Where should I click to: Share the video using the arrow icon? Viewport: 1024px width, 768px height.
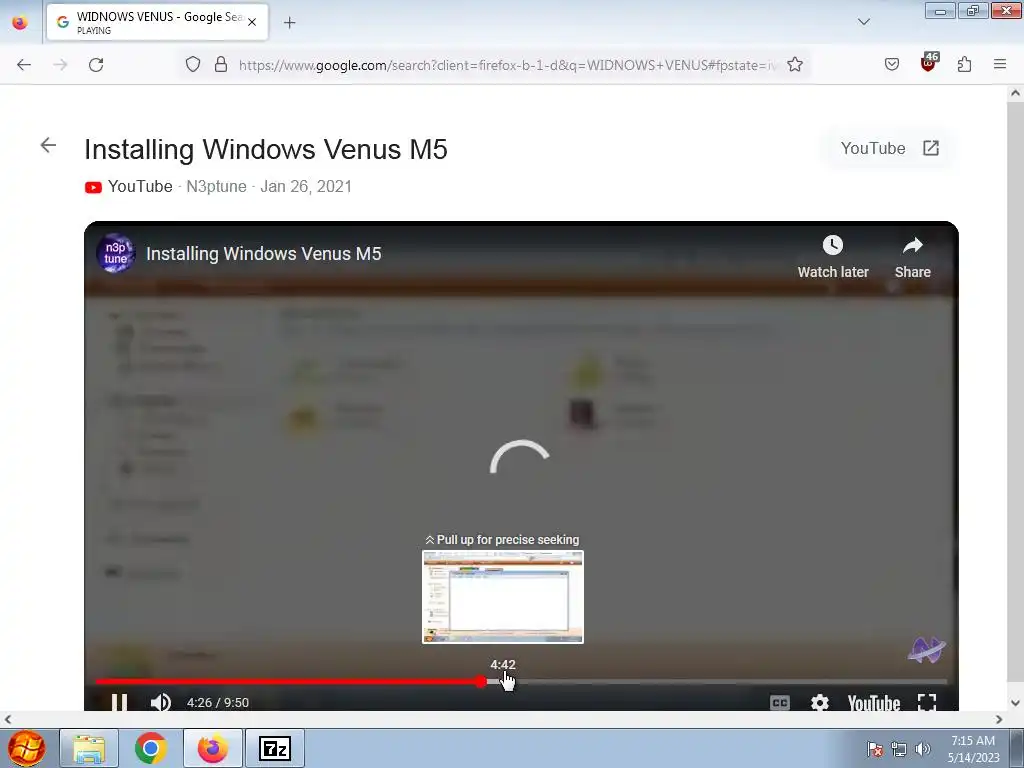(912, 246)
